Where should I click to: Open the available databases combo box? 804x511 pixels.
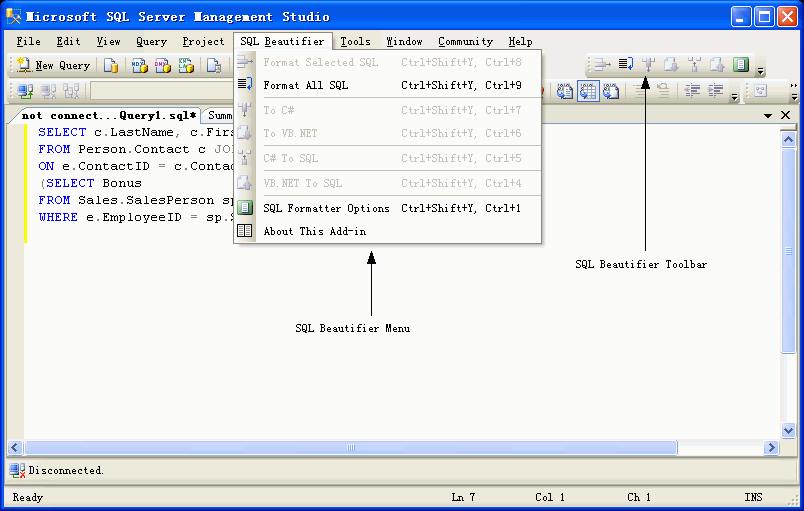pyautogui.click(x=162, y=91)
